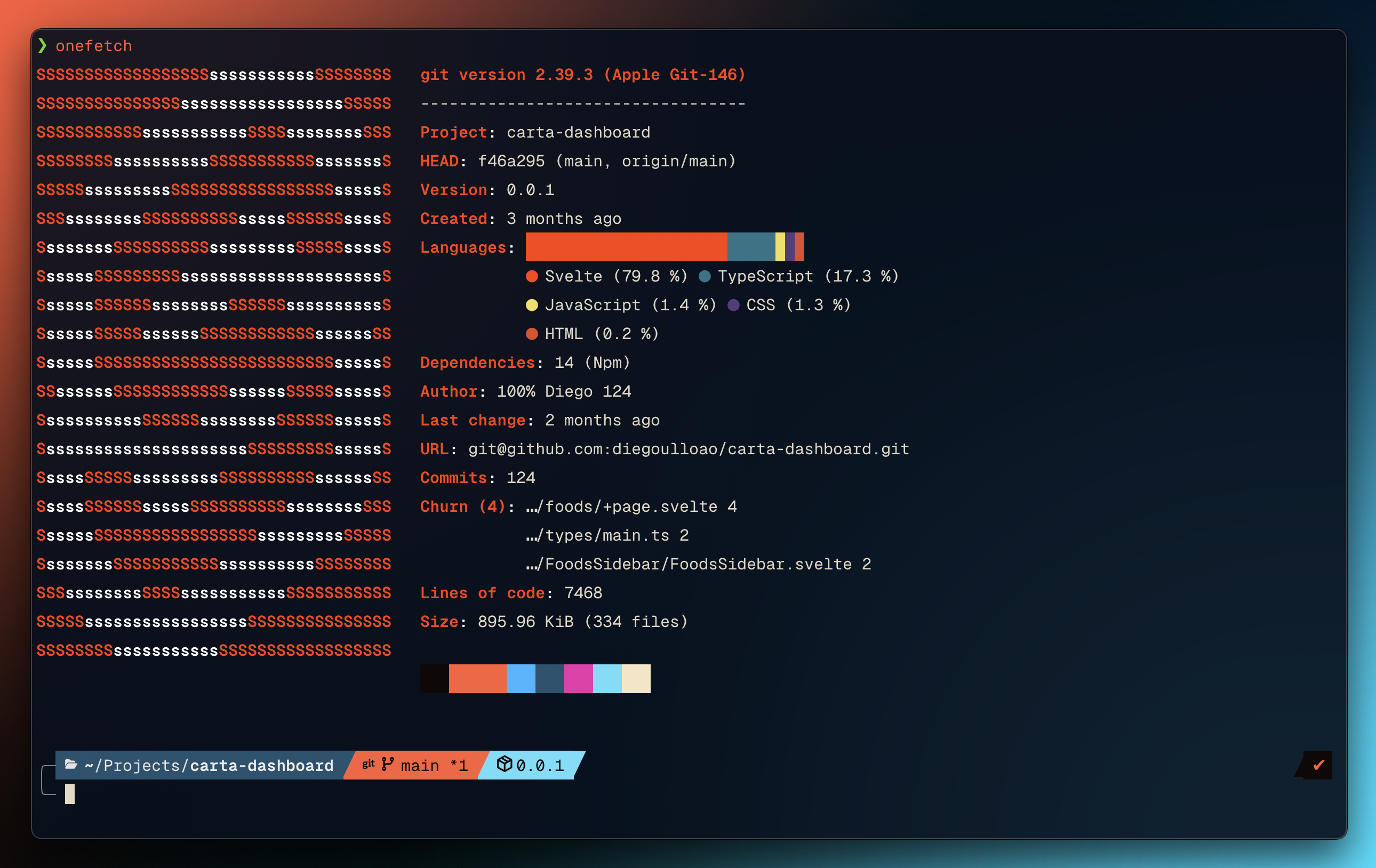Click 'JavaScript (1.4 %)' text

click(631, 305)
